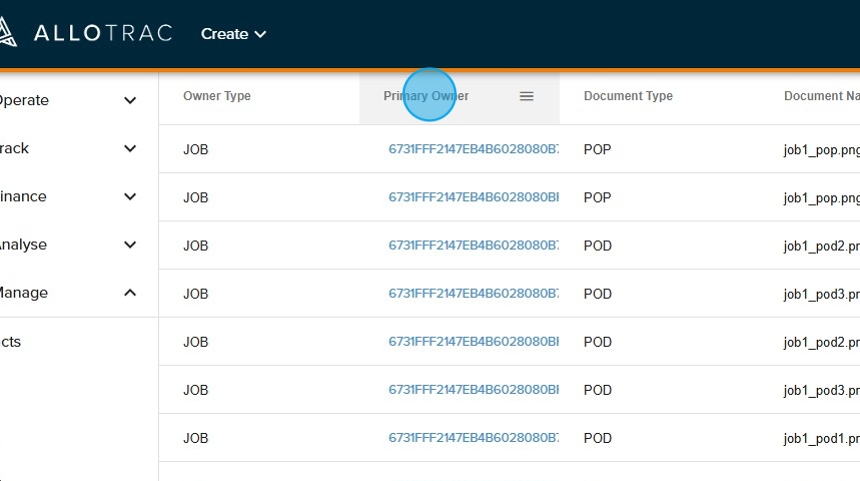Open the Primary Owner link in second row
860x481 pixels.
(x=473, y=197)
